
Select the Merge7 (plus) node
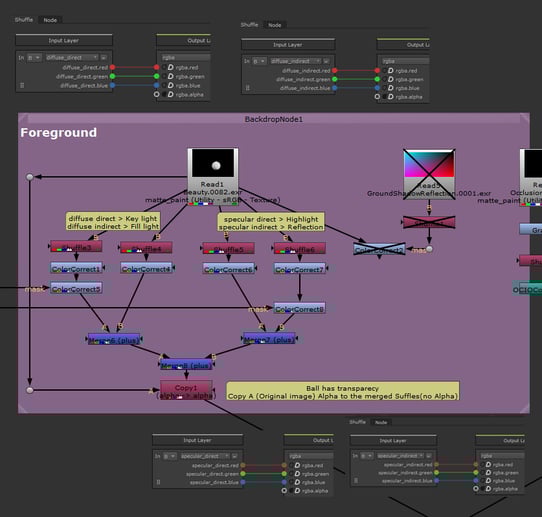coord(269,339)
